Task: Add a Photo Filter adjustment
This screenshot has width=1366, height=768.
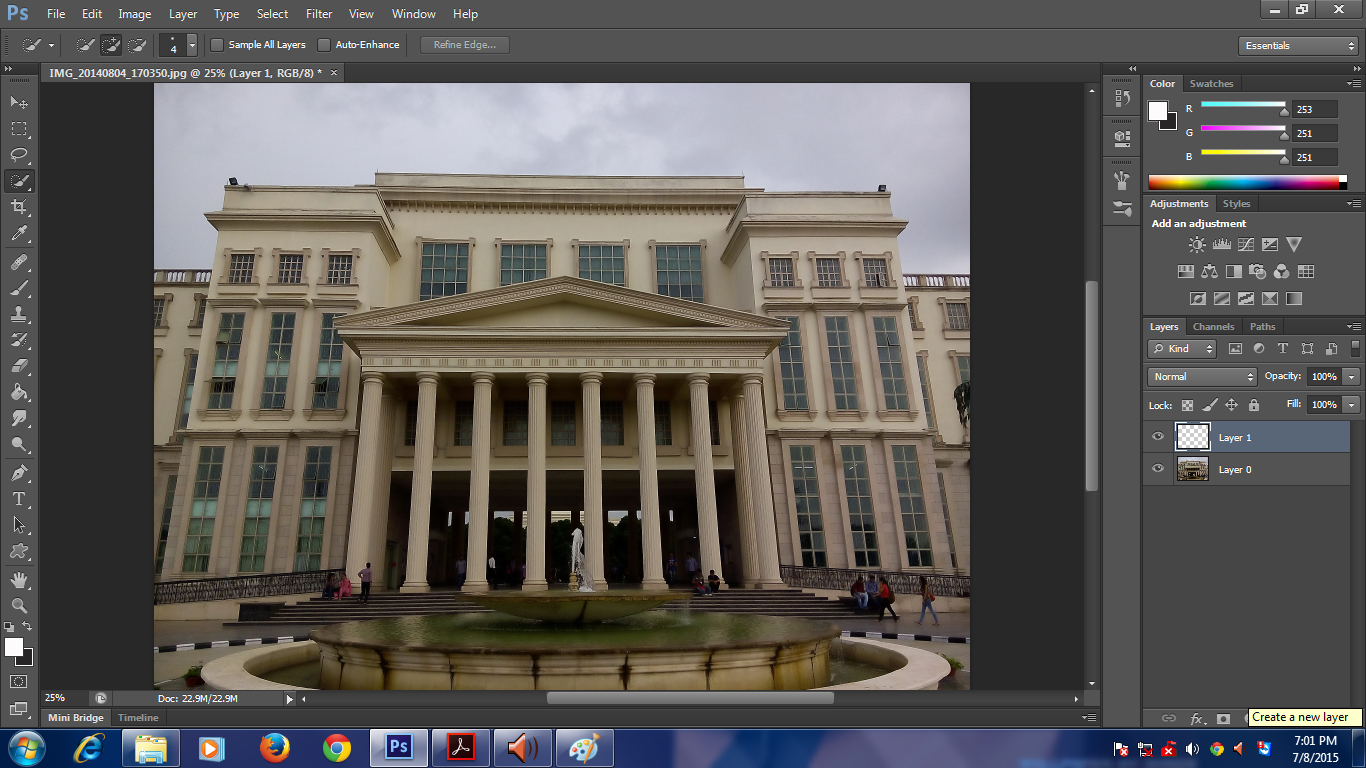Action: coord(1258,271)
